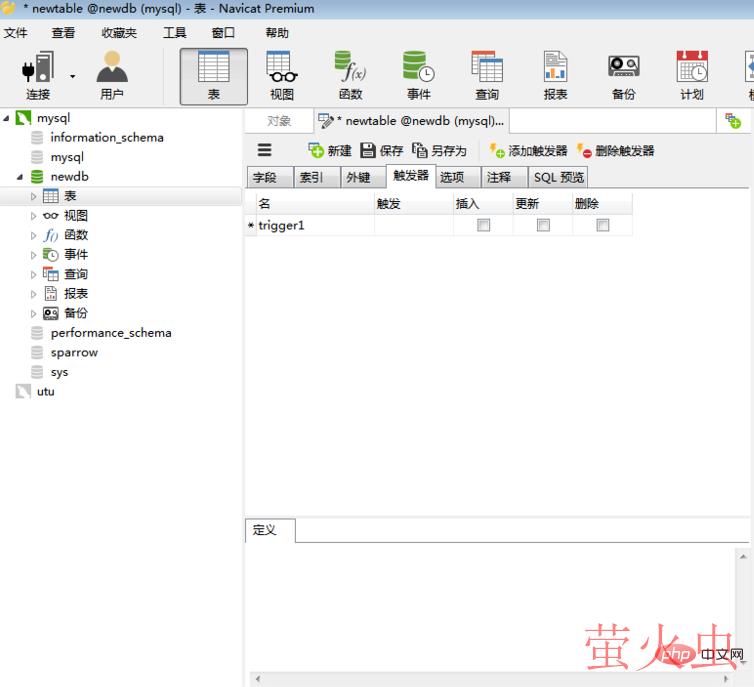Switch to the 选项 options tab
This screenshot has width=754, height=687.
click(458, 177)
